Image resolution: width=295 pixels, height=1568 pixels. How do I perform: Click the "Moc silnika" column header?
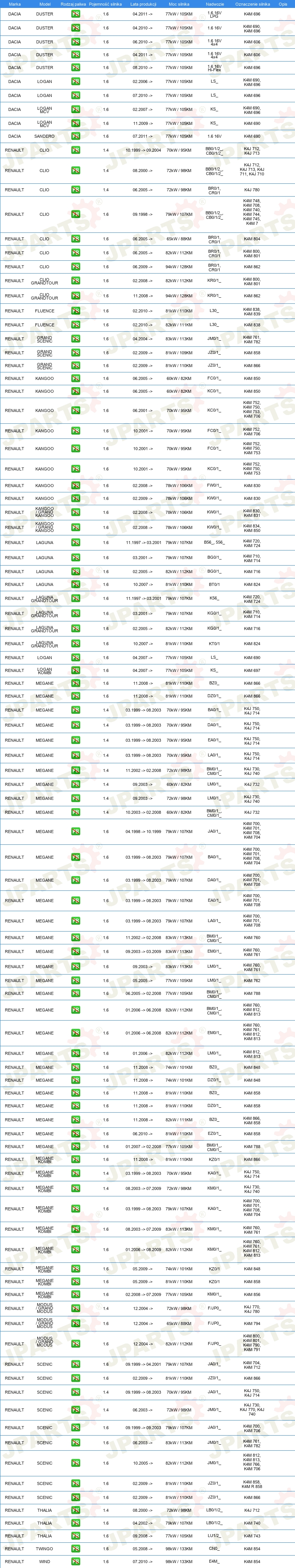179,4
